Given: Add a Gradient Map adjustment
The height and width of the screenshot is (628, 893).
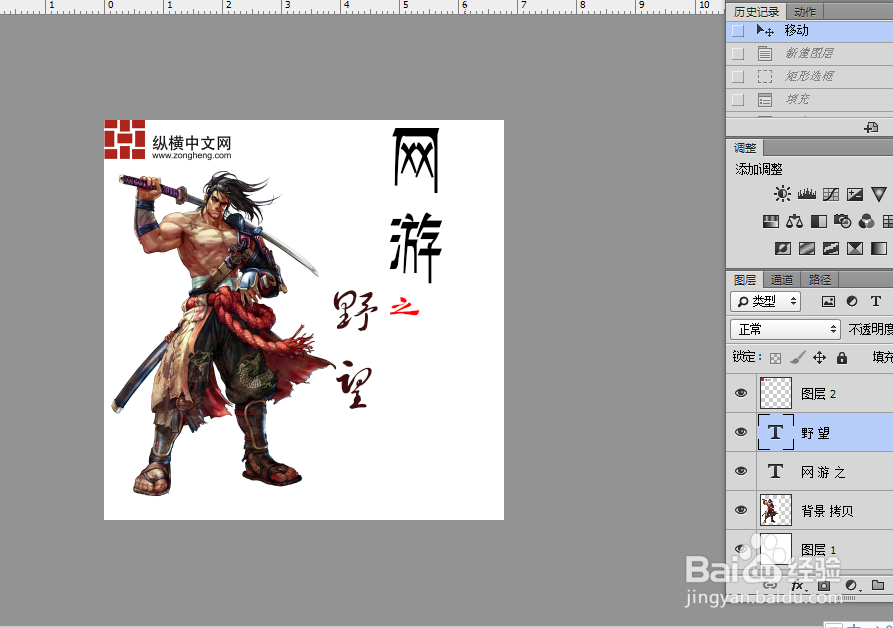Looking at the screenshot, I should click(x=878, y=248).
